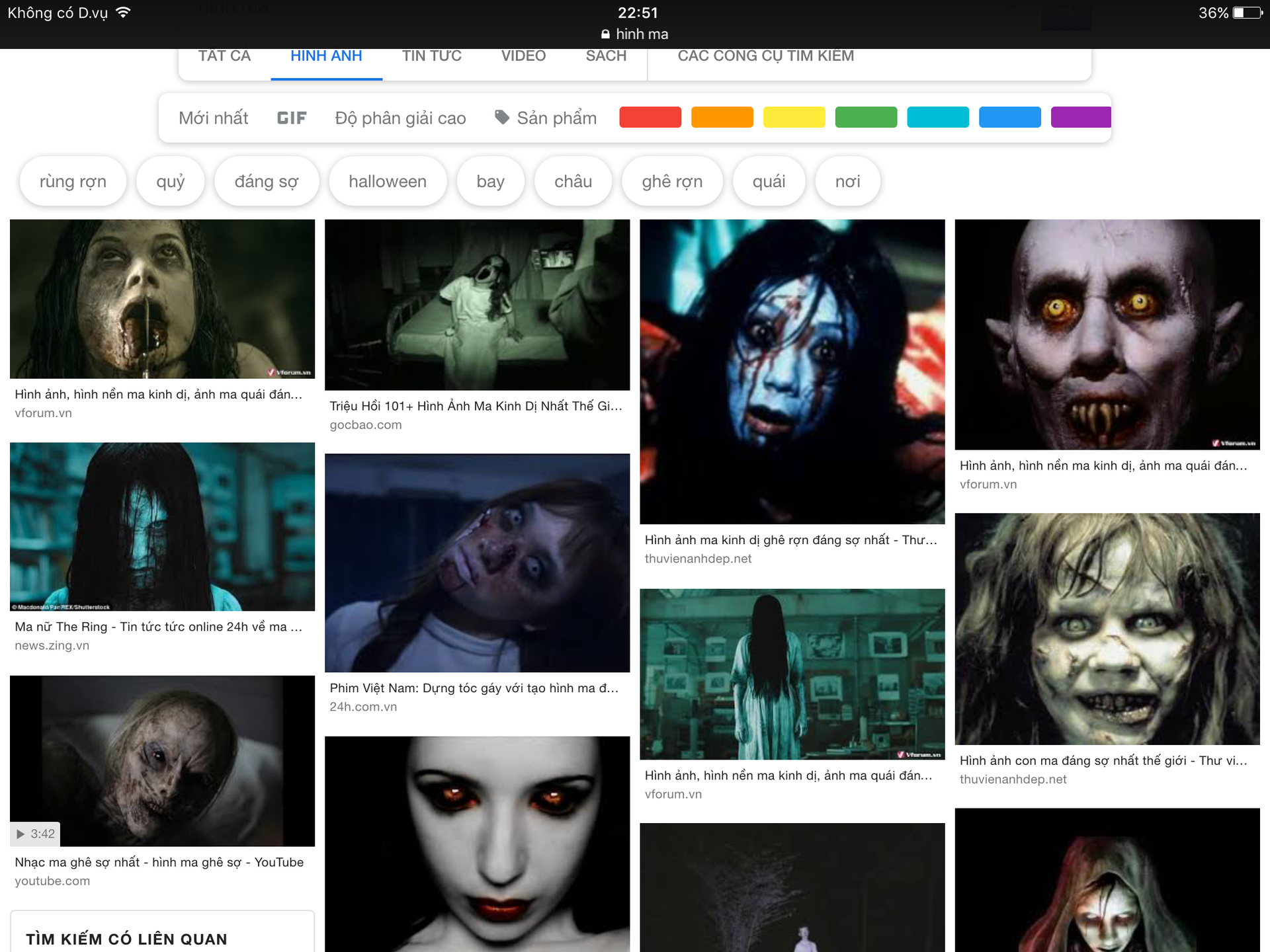Image resolution: width=1270 pixels, height=952 pixels.
Task: Choose the purple color filter
Action: point(1081,117)
